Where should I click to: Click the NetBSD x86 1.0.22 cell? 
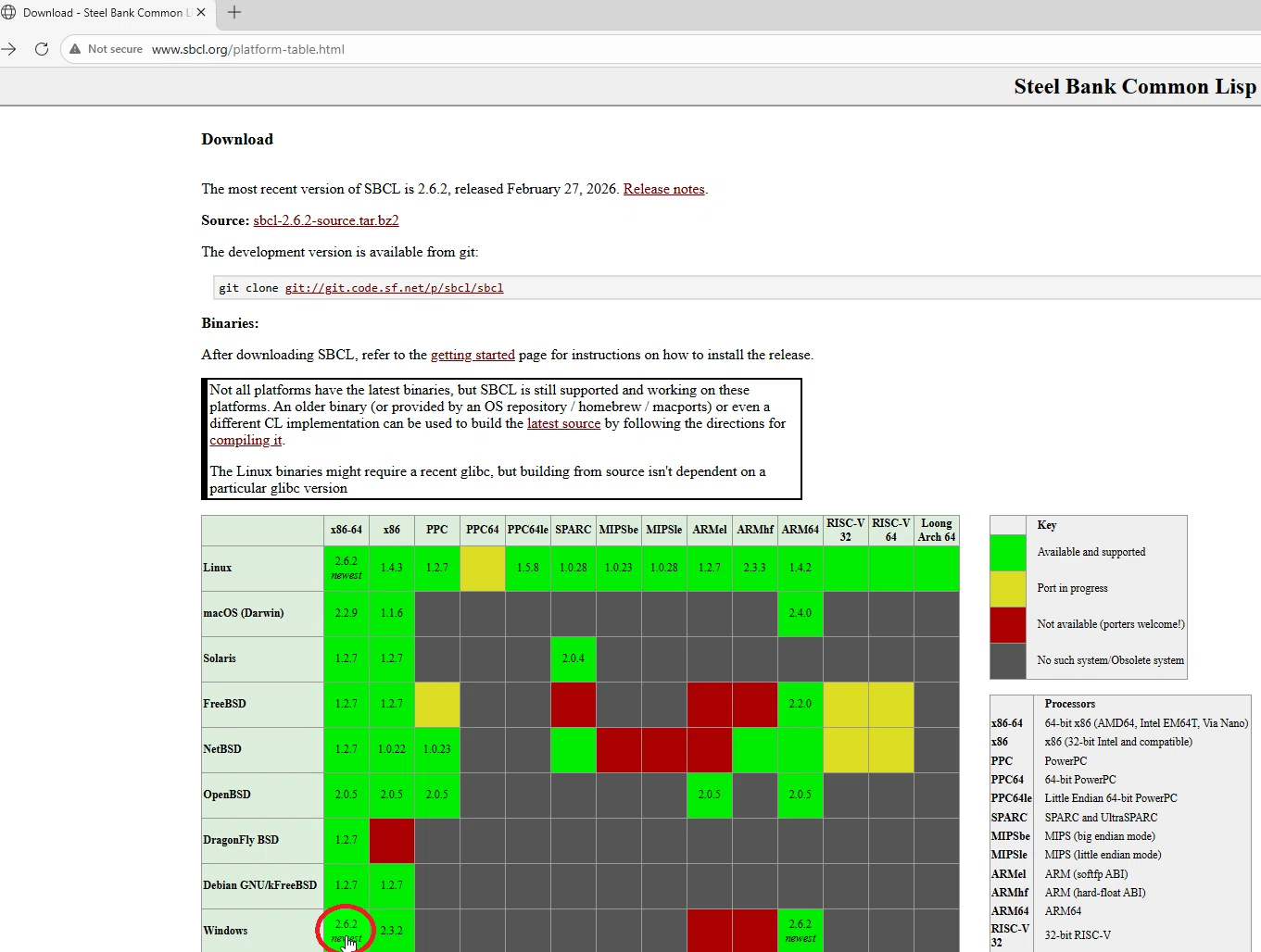tap(392, 749)
